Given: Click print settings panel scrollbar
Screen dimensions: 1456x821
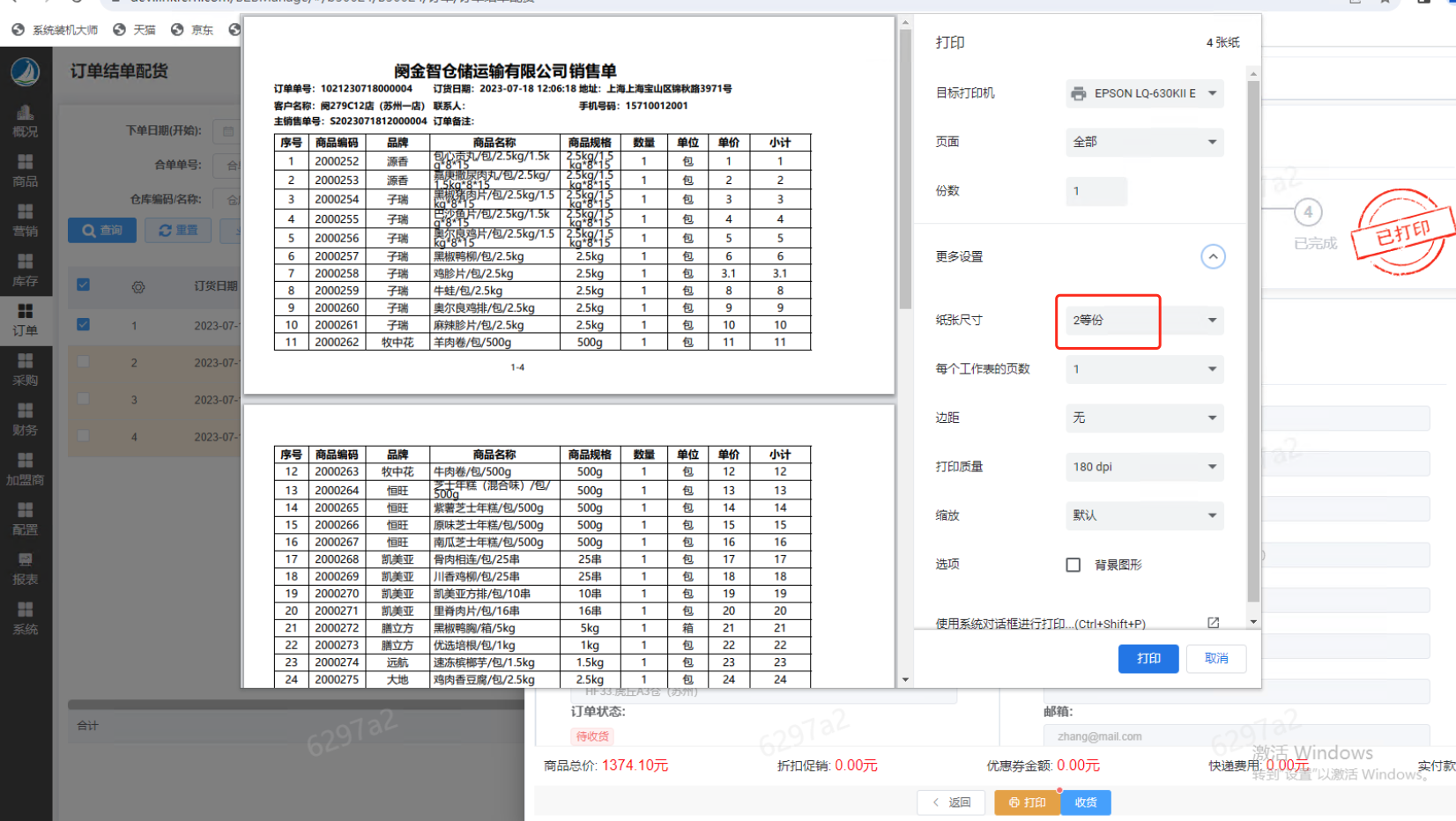Looking at the screenshot, I should (1253, 342).
